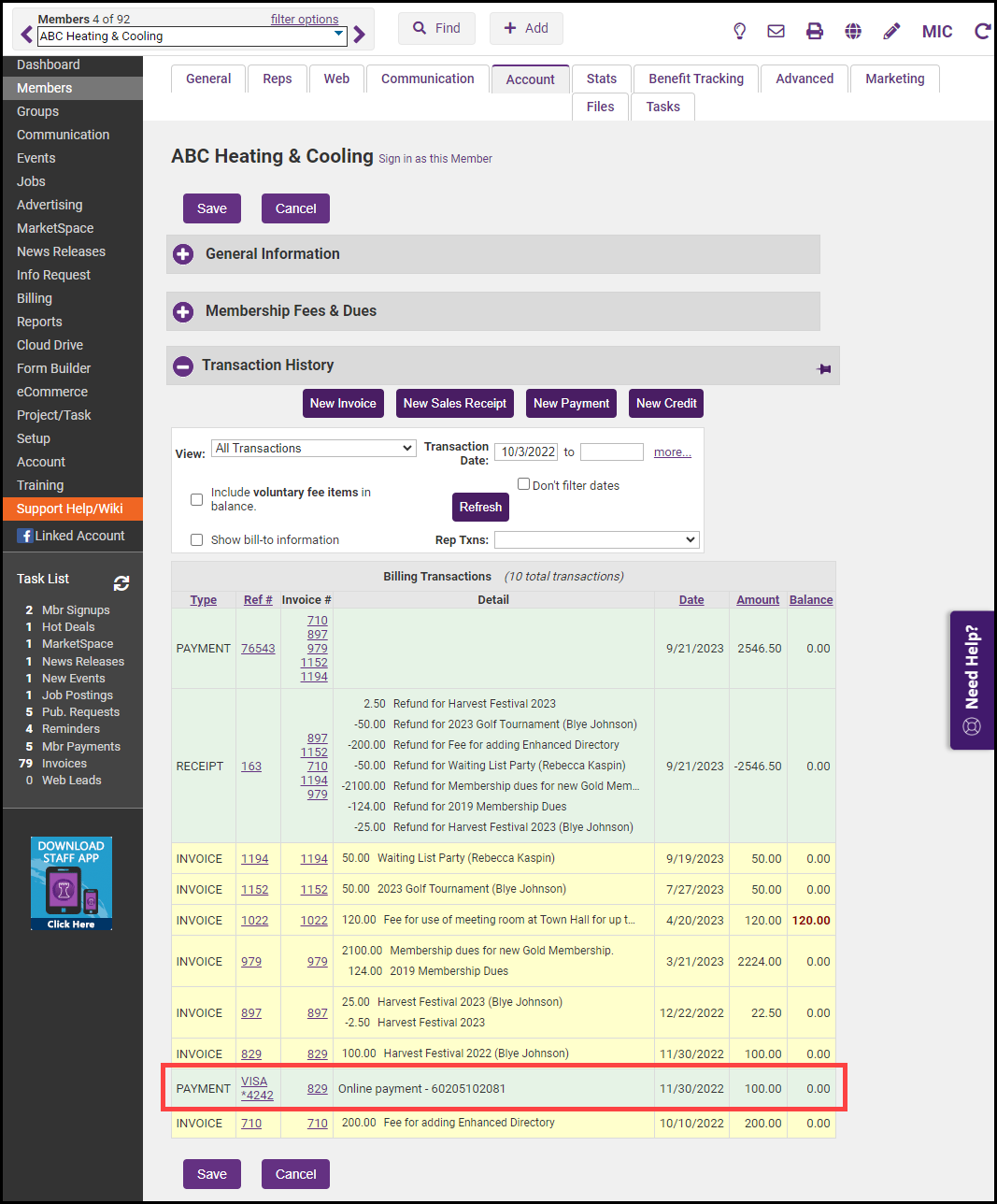Screen dimensions: 997x1204
Task: Expand the General Information section
Action: tap(184, 254)
